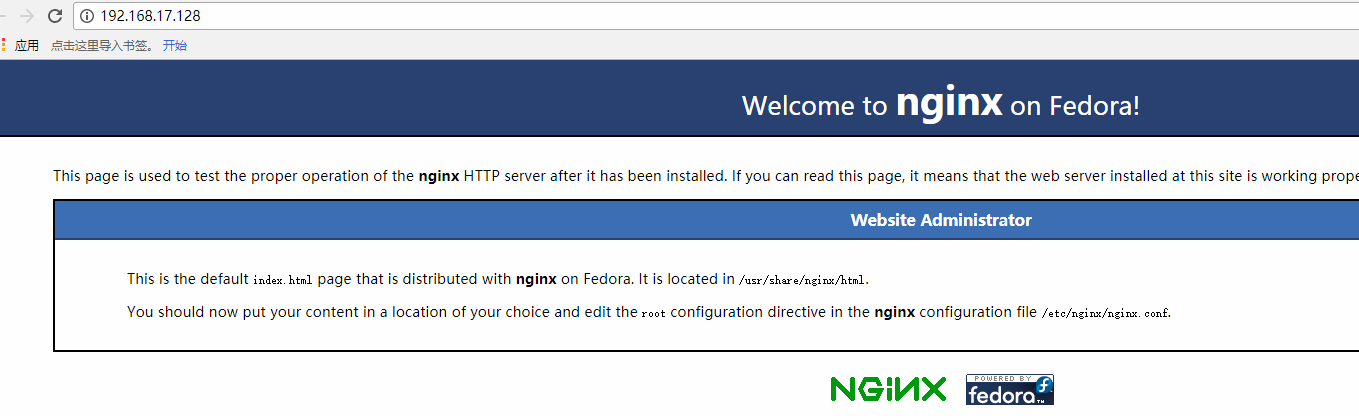Click the 点击这里导入书签 bookmark hint text

tap(103, 45)
